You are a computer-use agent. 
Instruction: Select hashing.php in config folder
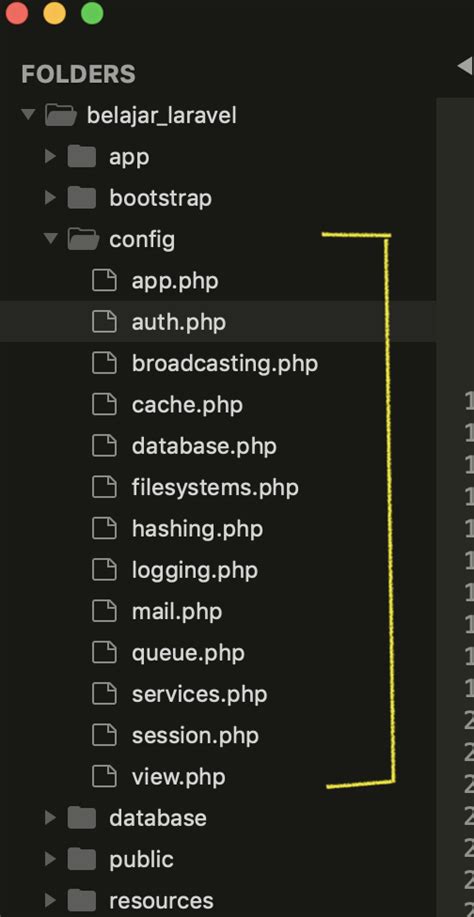click(x=197, y=529)
